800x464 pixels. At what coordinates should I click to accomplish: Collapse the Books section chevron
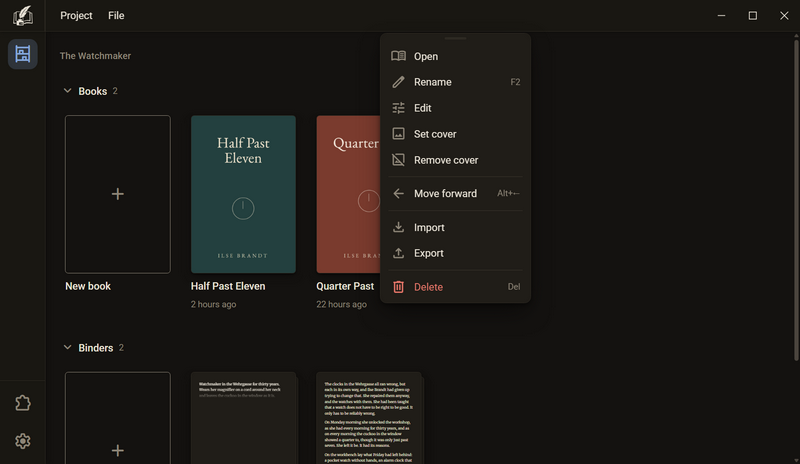[x=67, y=91]
